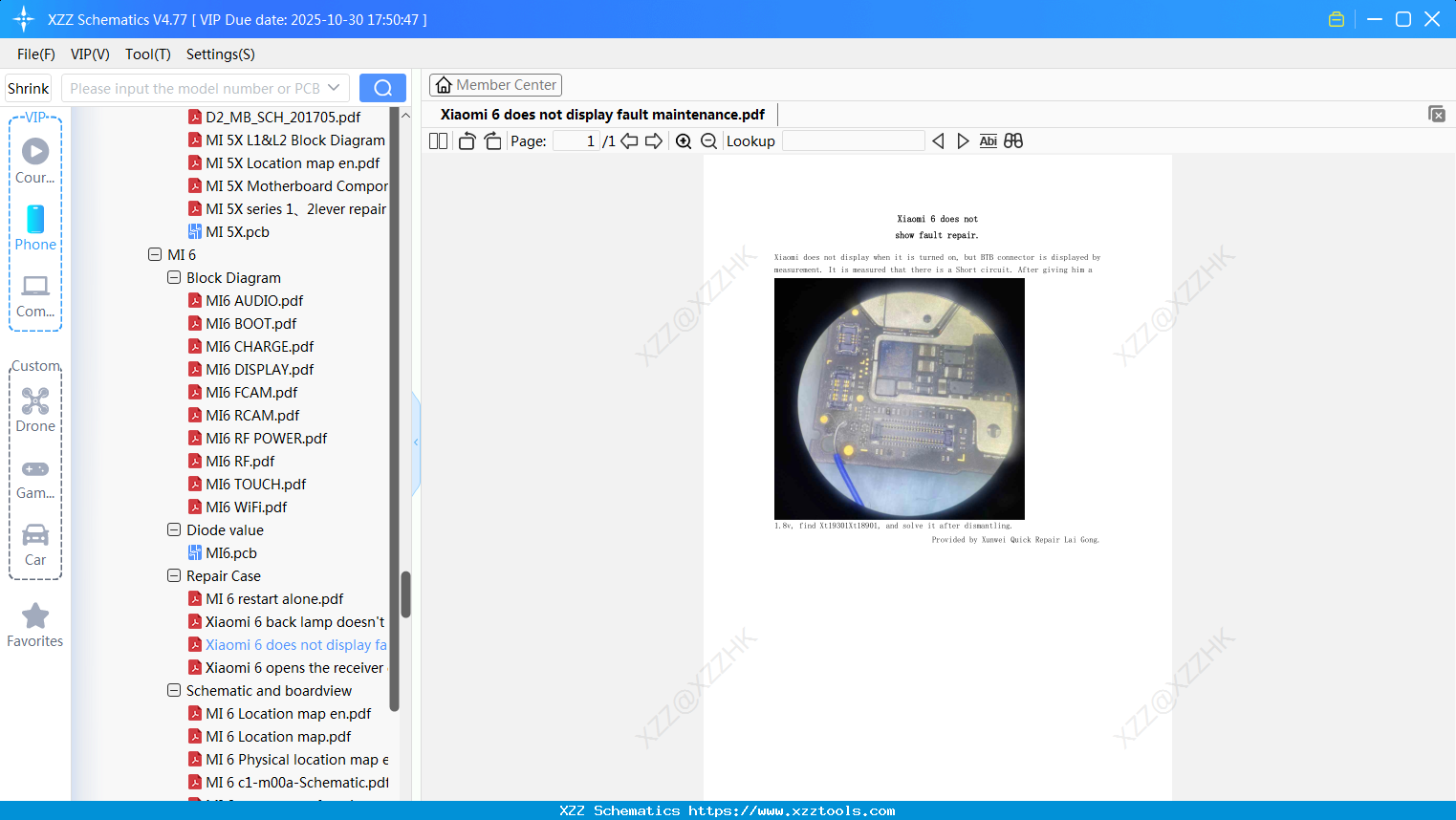Open MI 6 restart alone.pdf

coord(274,599)
